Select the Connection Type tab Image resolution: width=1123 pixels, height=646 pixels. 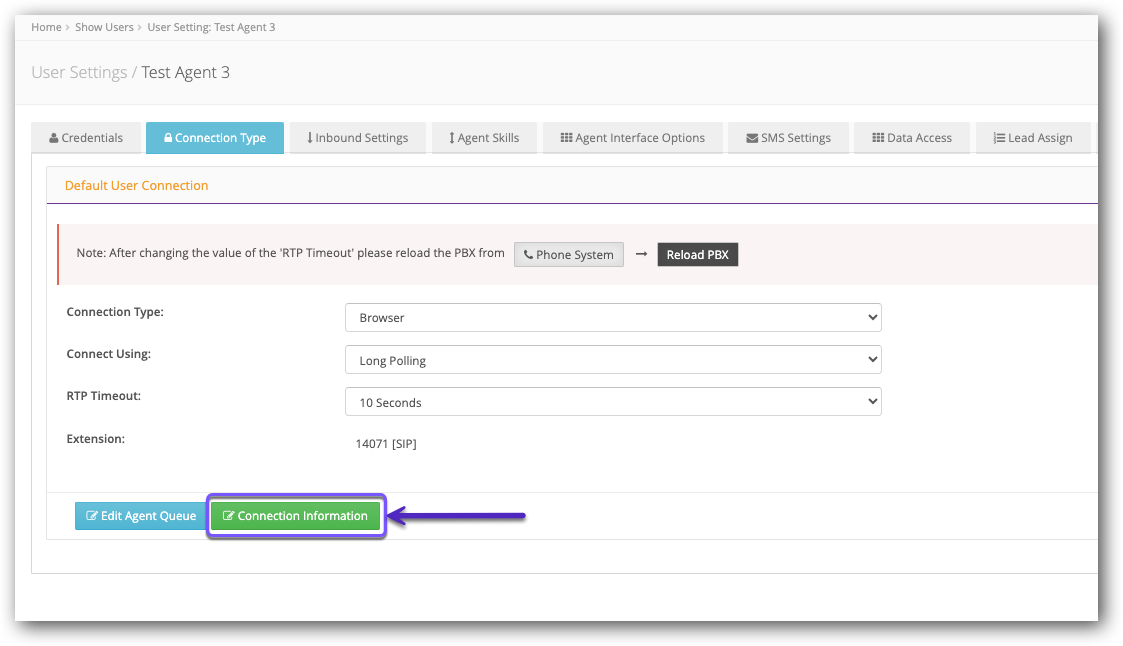point(214,138)
